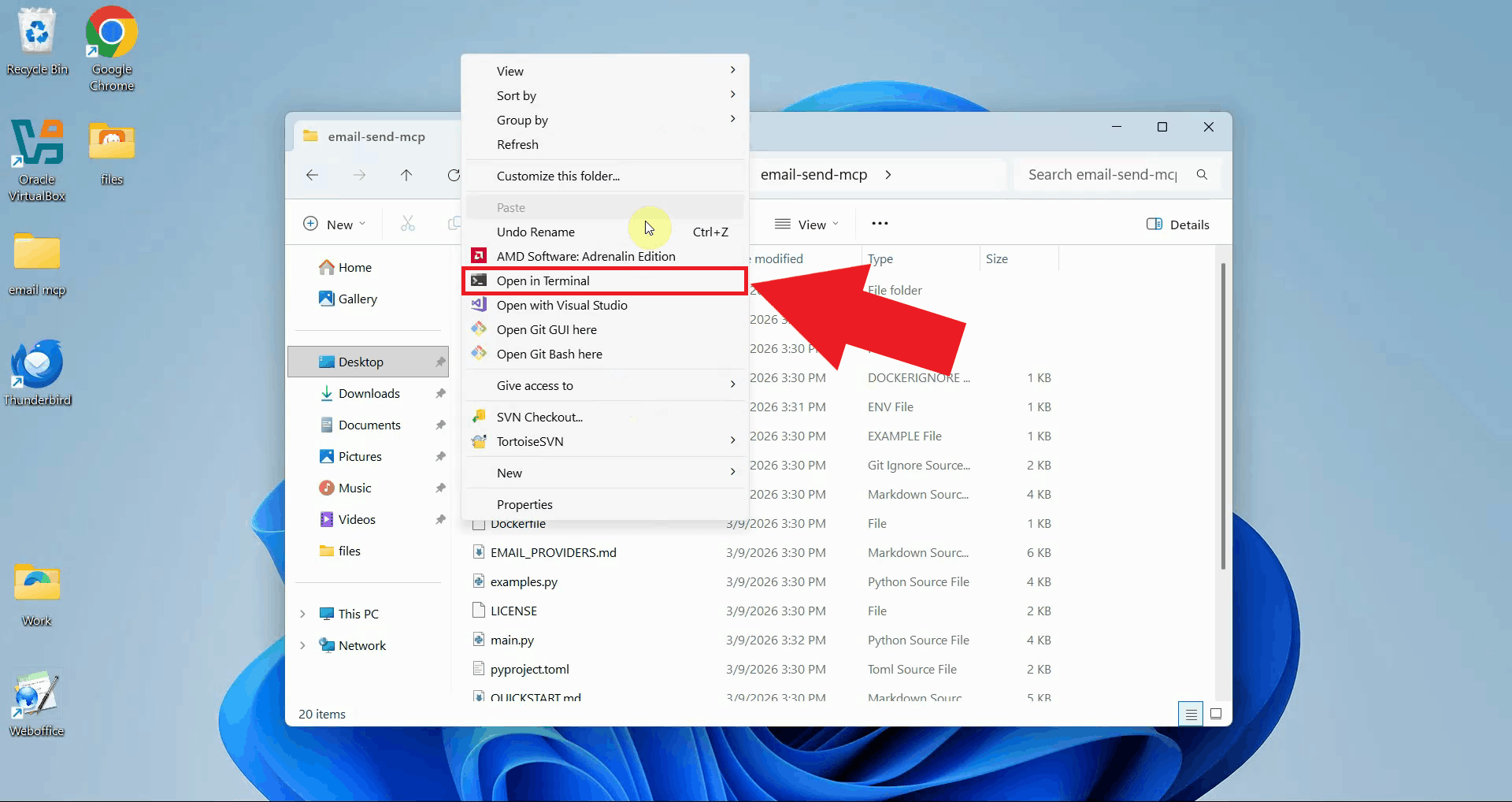Navigate up one folder level
Image resolution: width=1512 pixels, height=802 pixels.
point(406,175)
